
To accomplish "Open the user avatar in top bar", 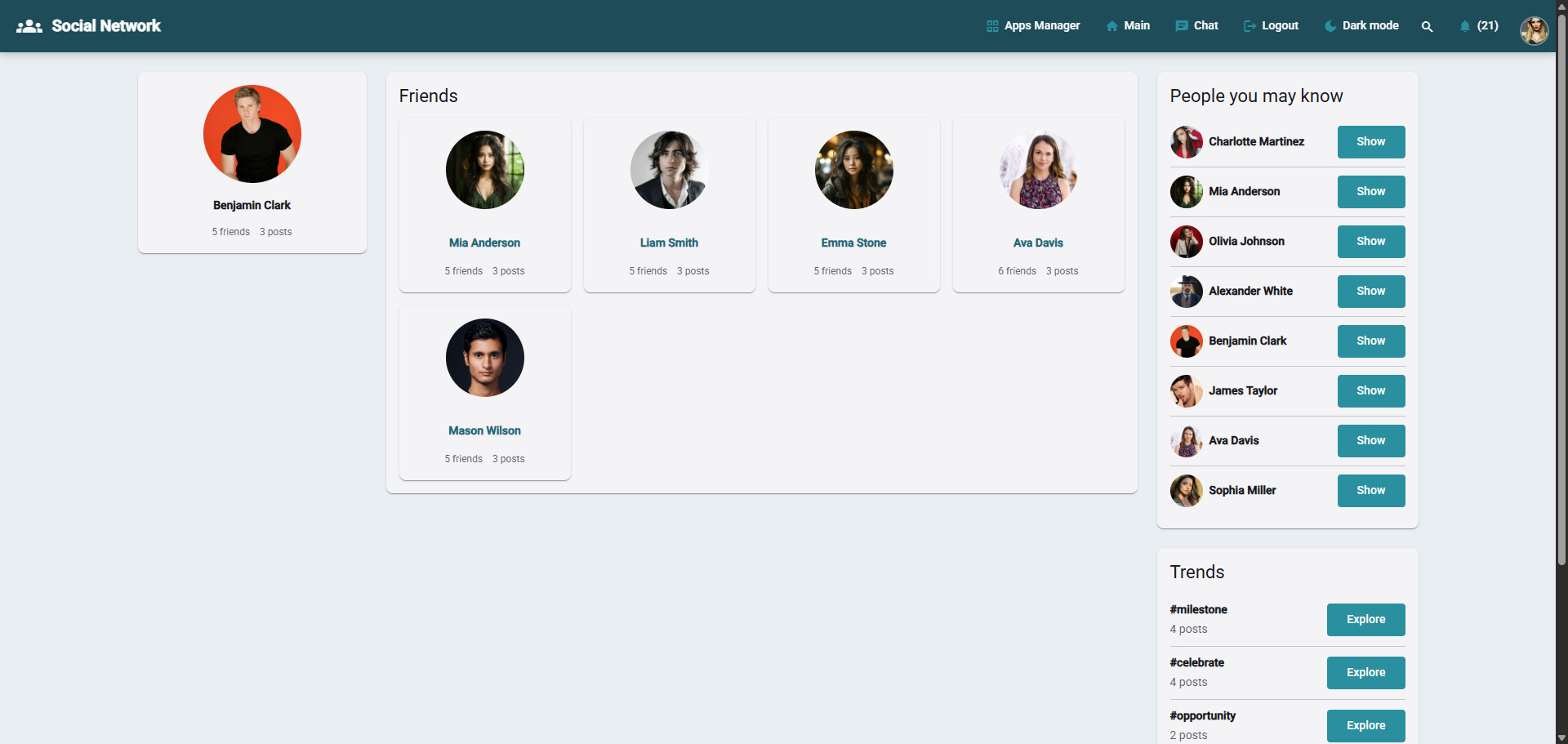I will 1534,30.
